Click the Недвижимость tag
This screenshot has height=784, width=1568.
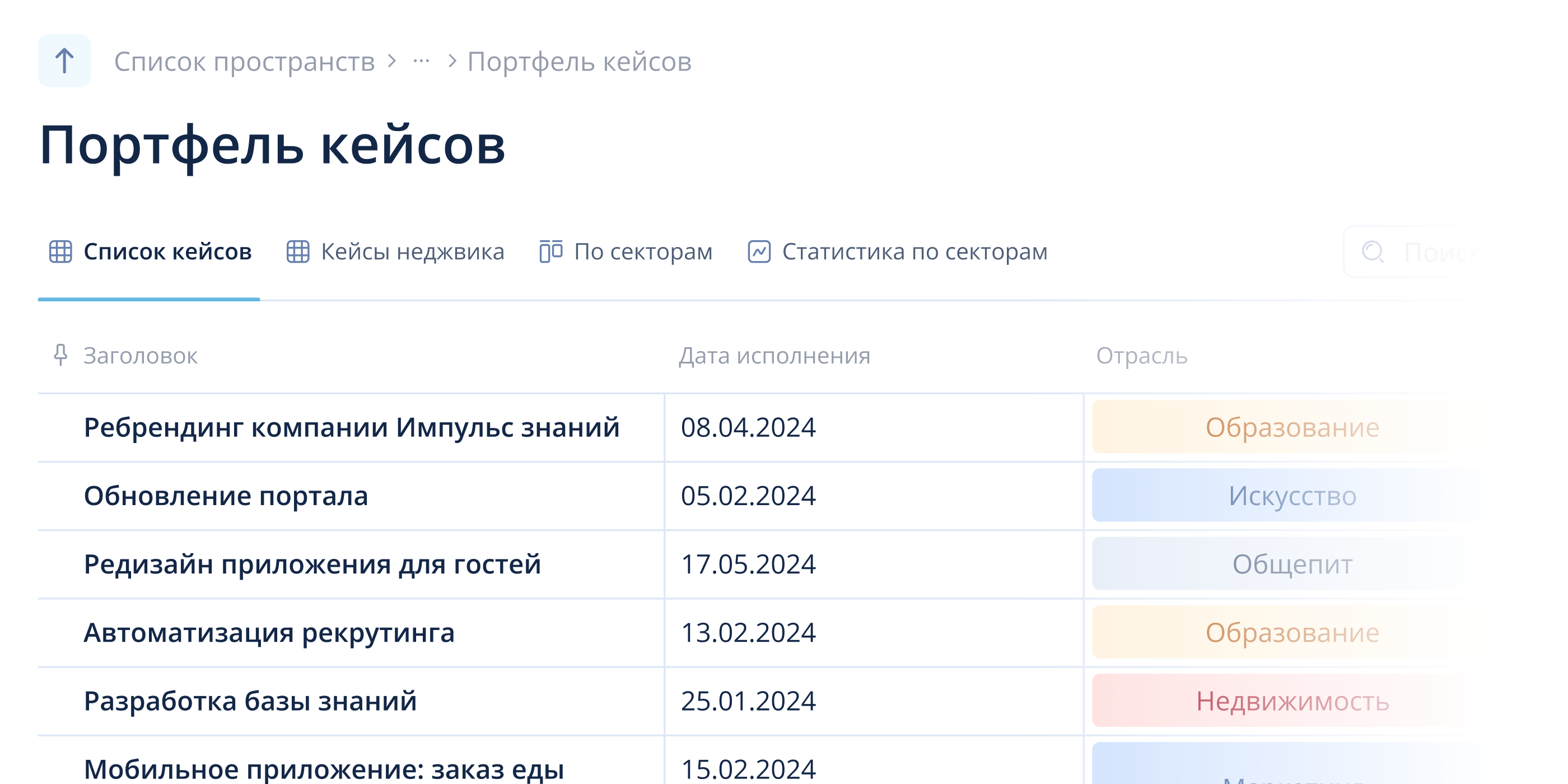[x=1292, y=701]
